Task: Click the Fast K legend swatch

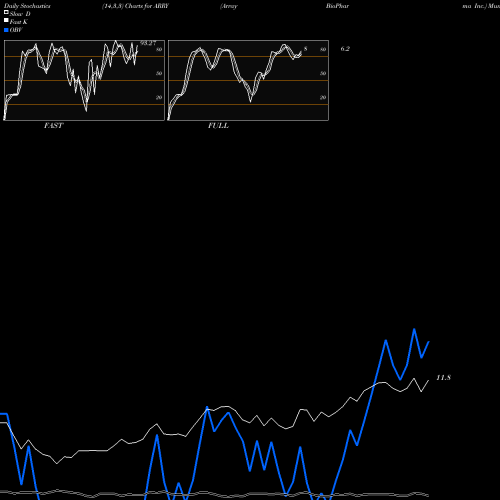Action: 6,21
